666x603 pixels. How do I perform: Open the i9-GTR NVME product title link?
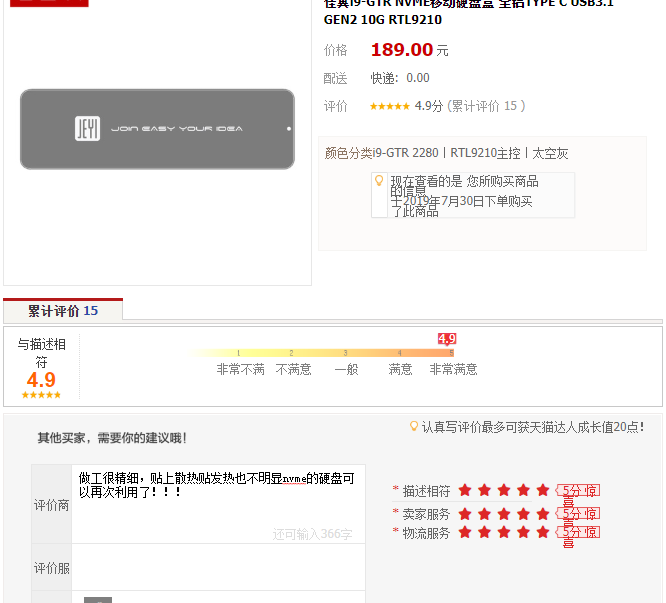(x=468, y=11)
